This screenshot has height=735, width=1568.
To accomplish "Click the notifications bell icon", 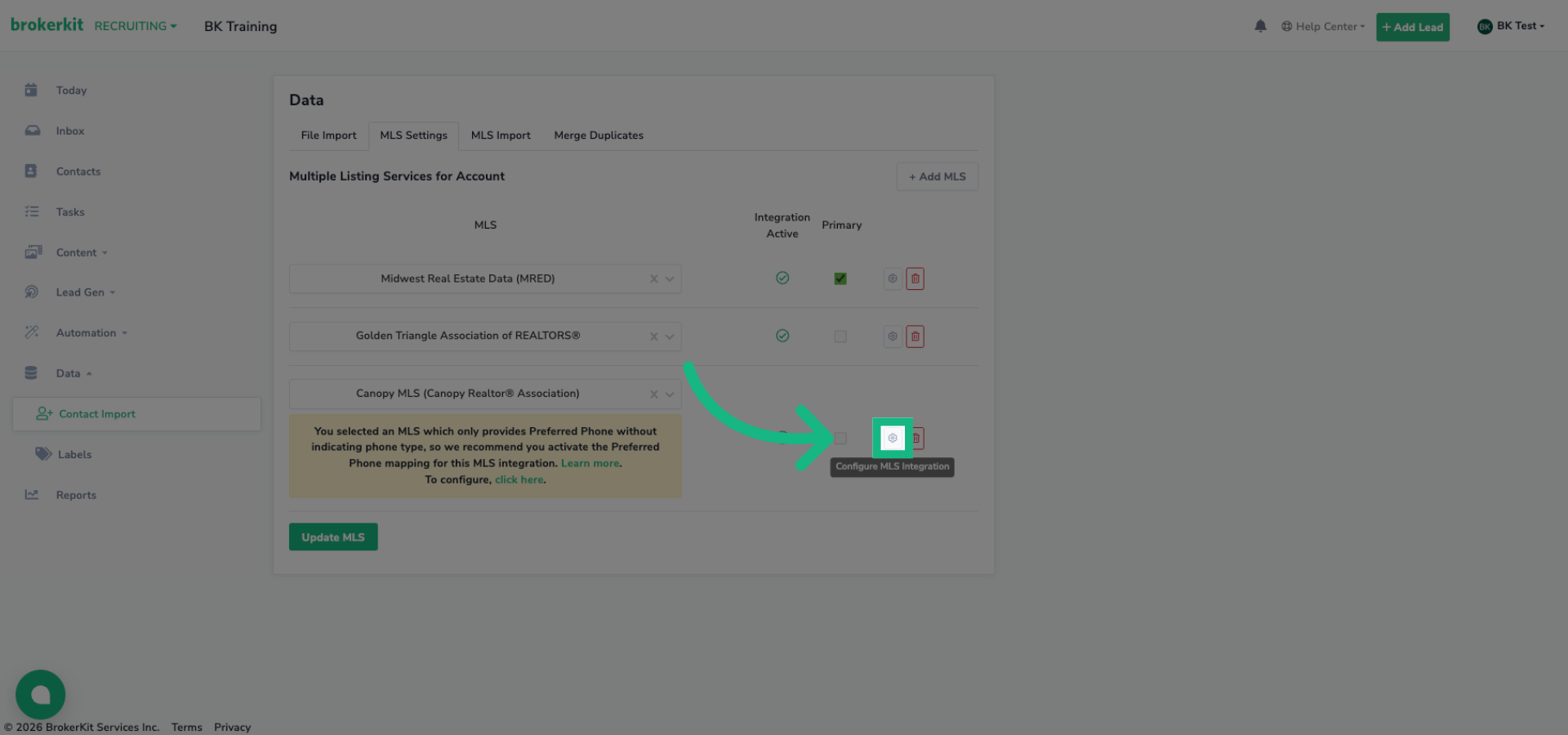I will 1260,26.
